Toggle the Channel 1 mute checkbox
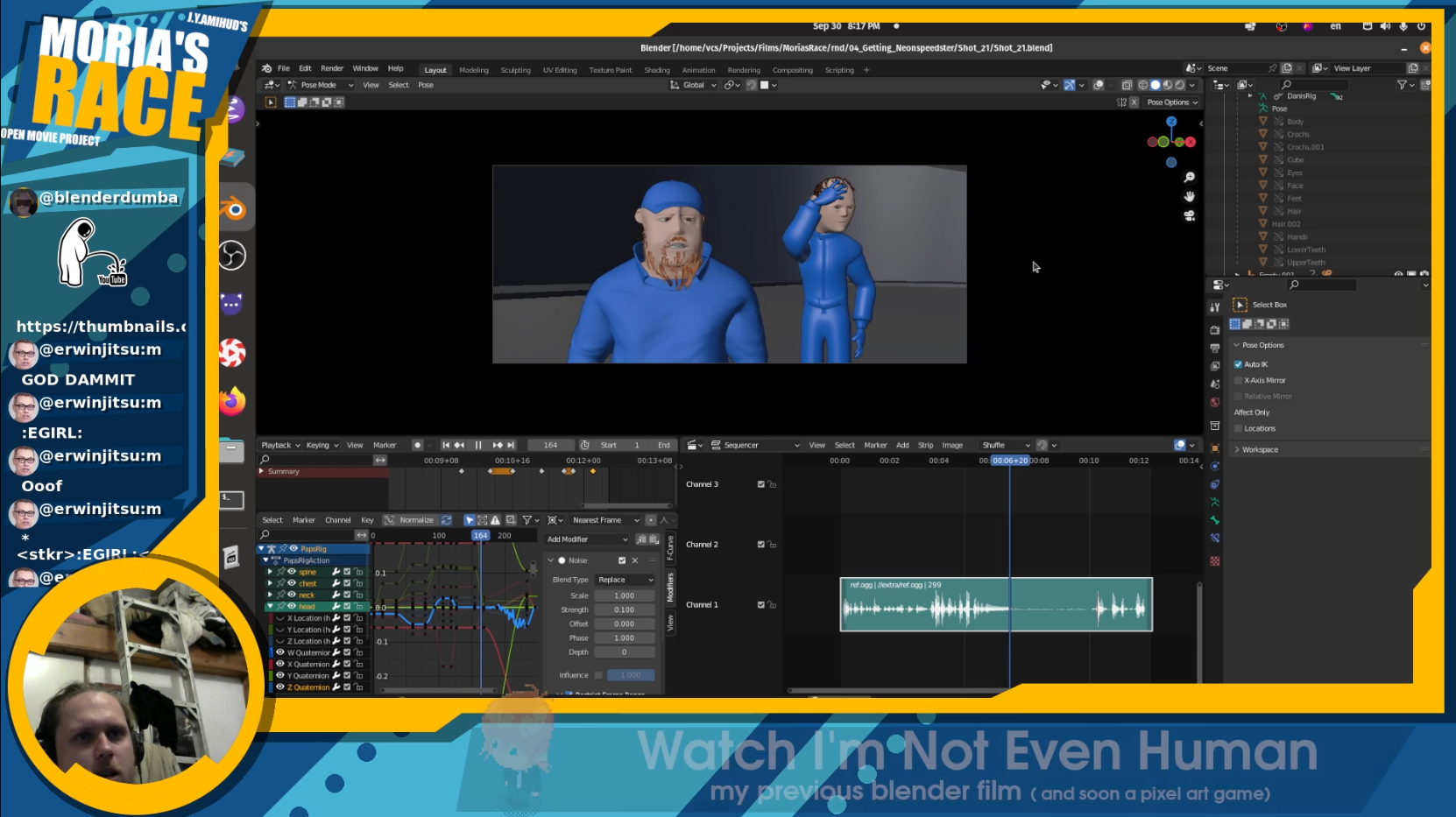Image resolution: width=1456 pixels, height=817 pixels. 761,605
